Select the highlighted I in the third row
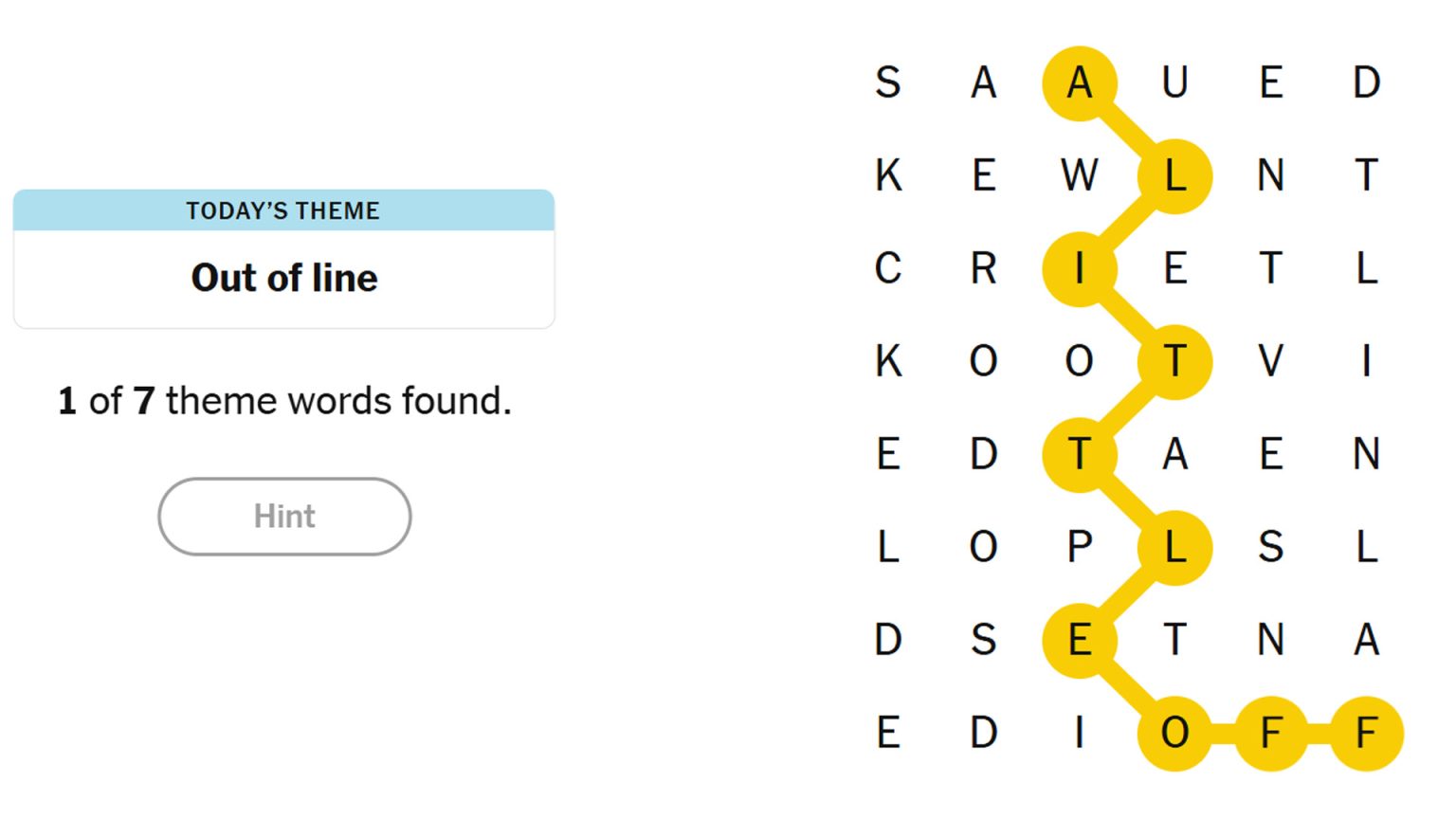Screen dimensions: 1456x819 [x=1080, y=268]
